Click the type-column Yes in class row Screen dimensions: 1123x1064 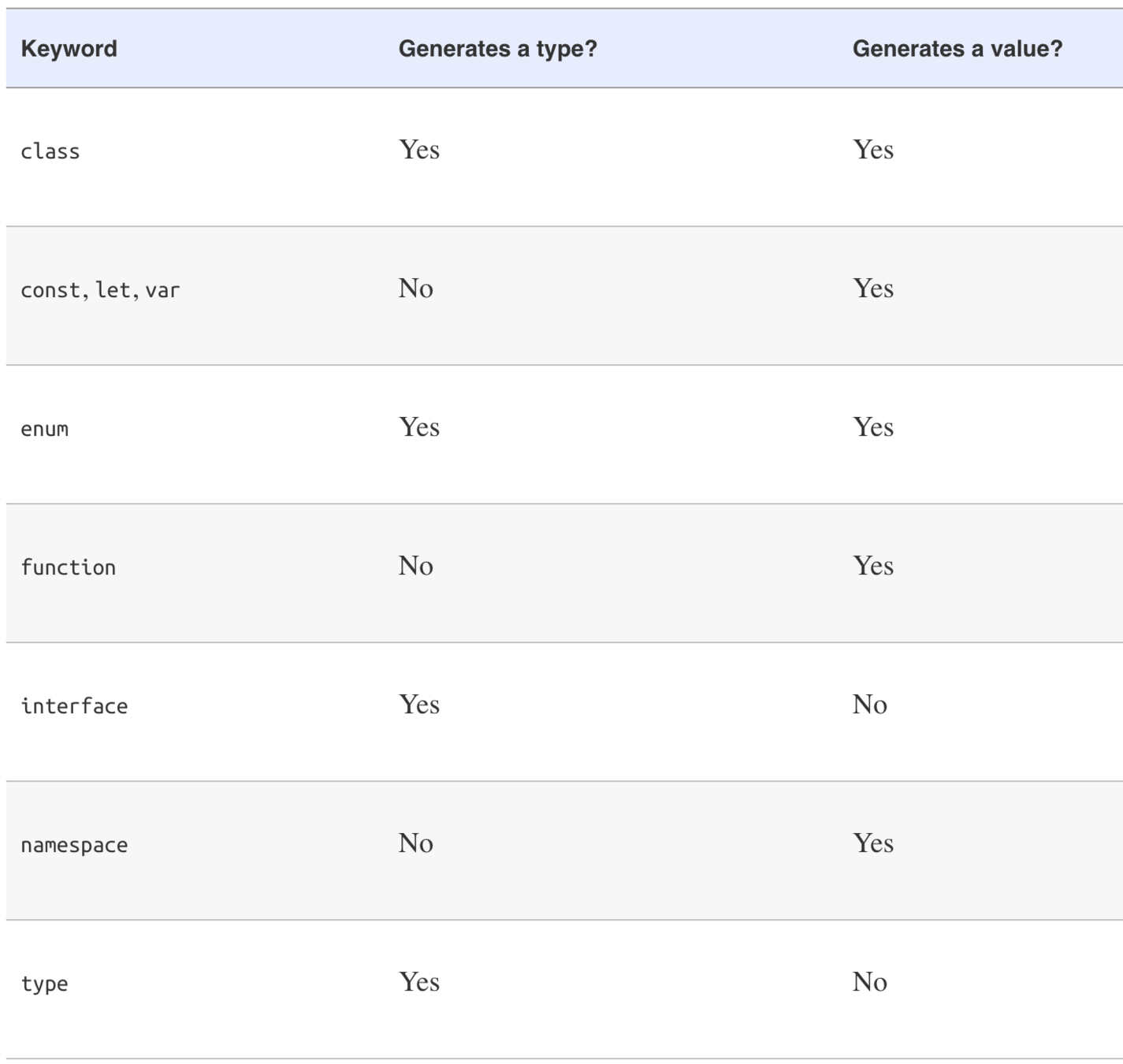[x=419, y=150]
